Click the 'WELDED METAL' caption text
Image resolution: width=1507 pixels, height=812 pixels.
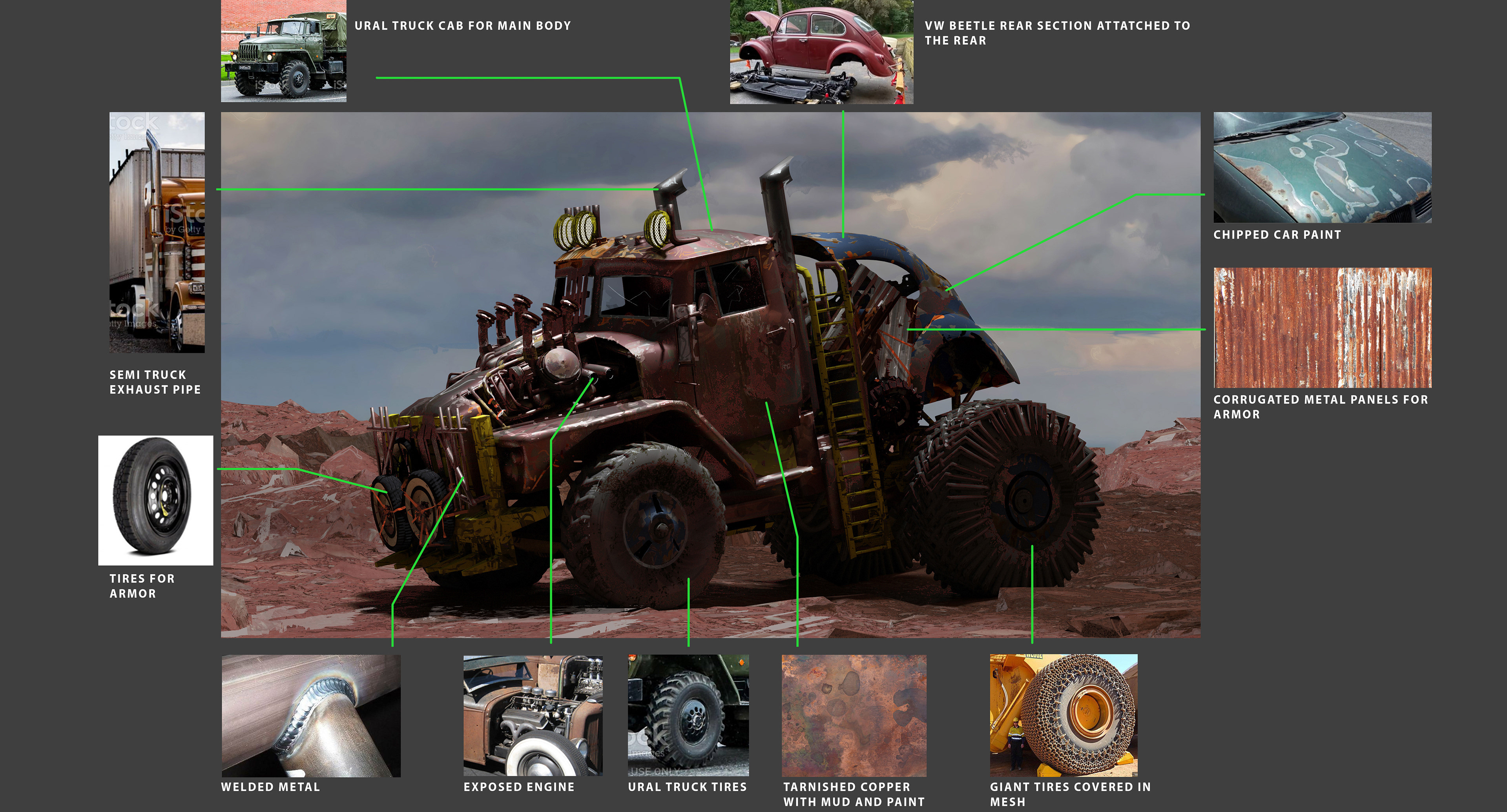270,787
